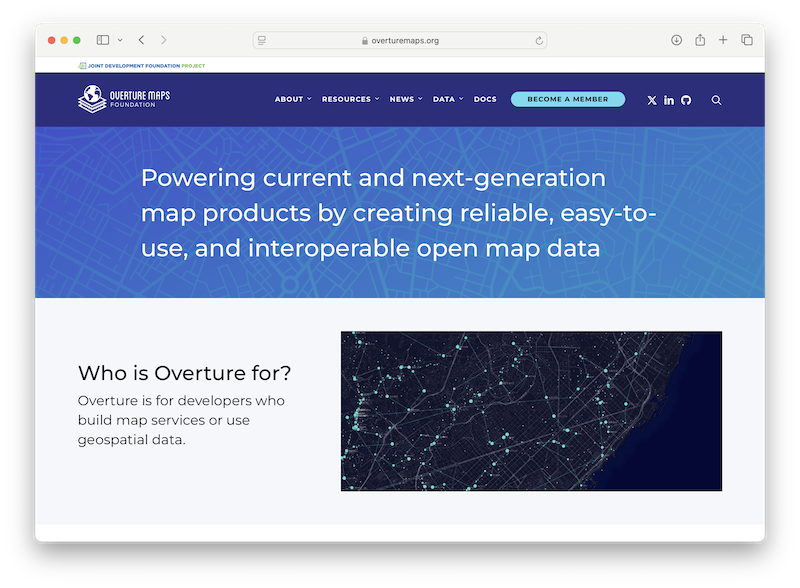The height and width of the screenshot is (588, 800).
Task: Expand the Resources menu chevron
Action: pyautogui.click(x=377, y=99)
